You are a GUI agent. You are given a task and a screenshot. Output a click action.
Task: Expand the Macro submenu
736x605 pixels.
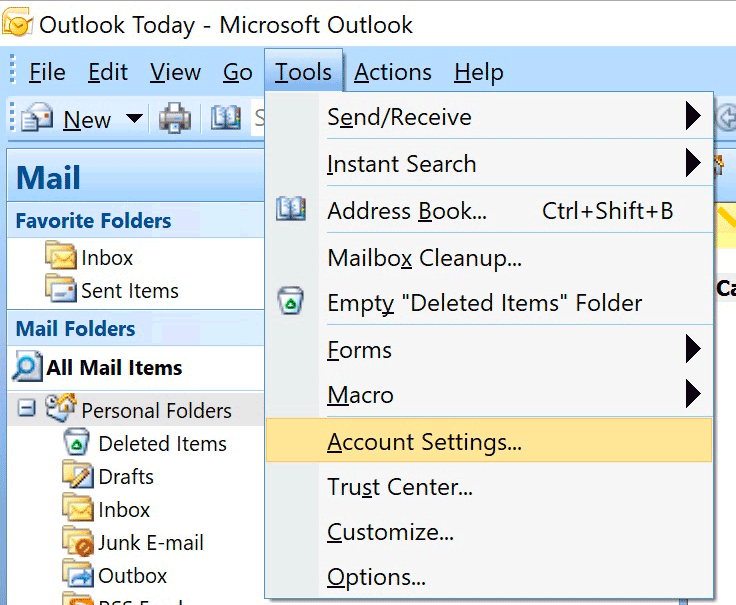click(x=693, y=394)
